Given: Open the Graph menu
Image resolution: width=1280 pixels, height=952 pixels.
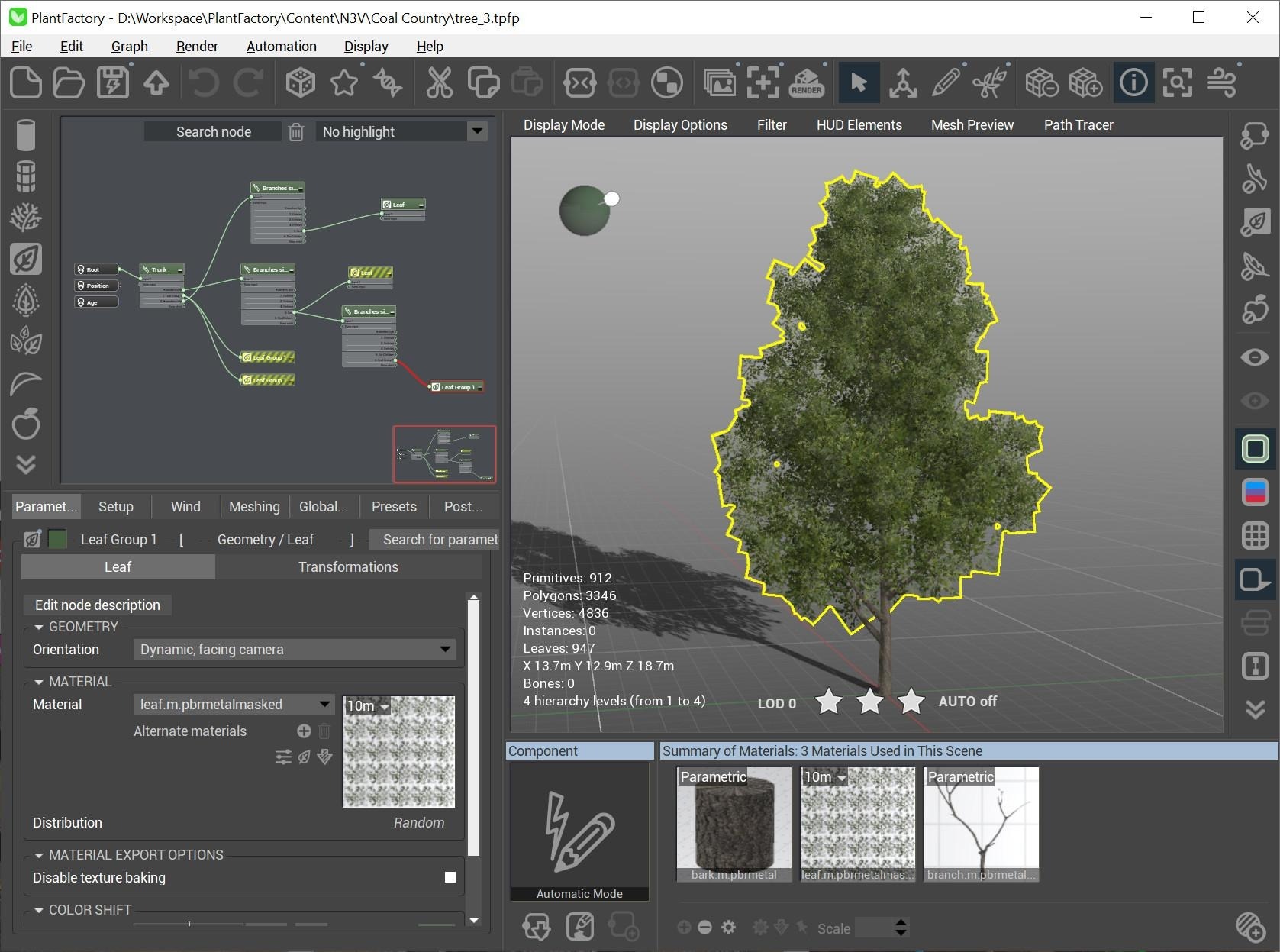Looking at the screenshot, I should [130, 47].
